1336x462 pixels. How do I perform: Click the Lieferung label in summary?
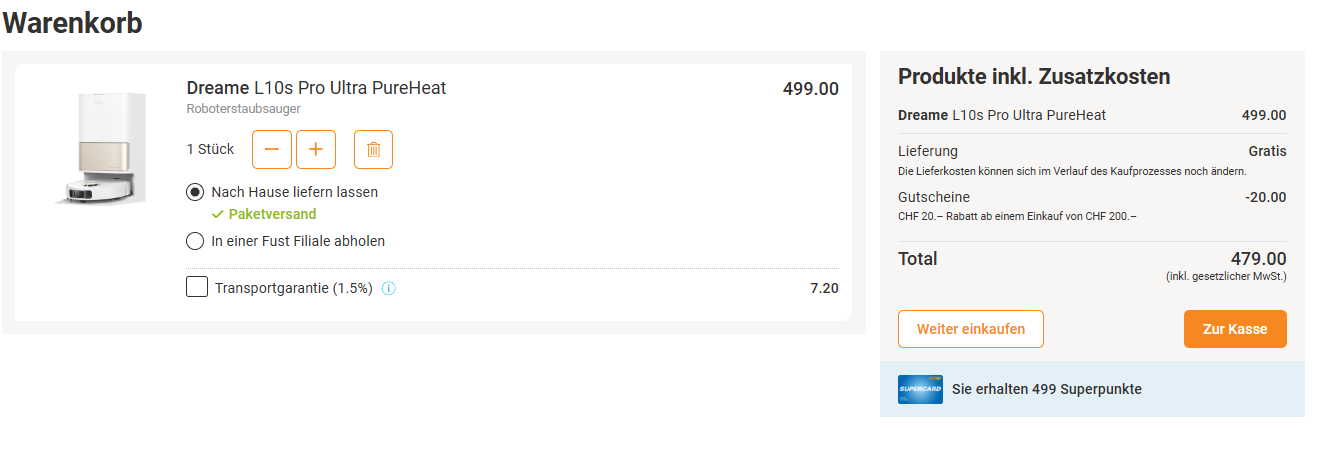pos(928,151)
